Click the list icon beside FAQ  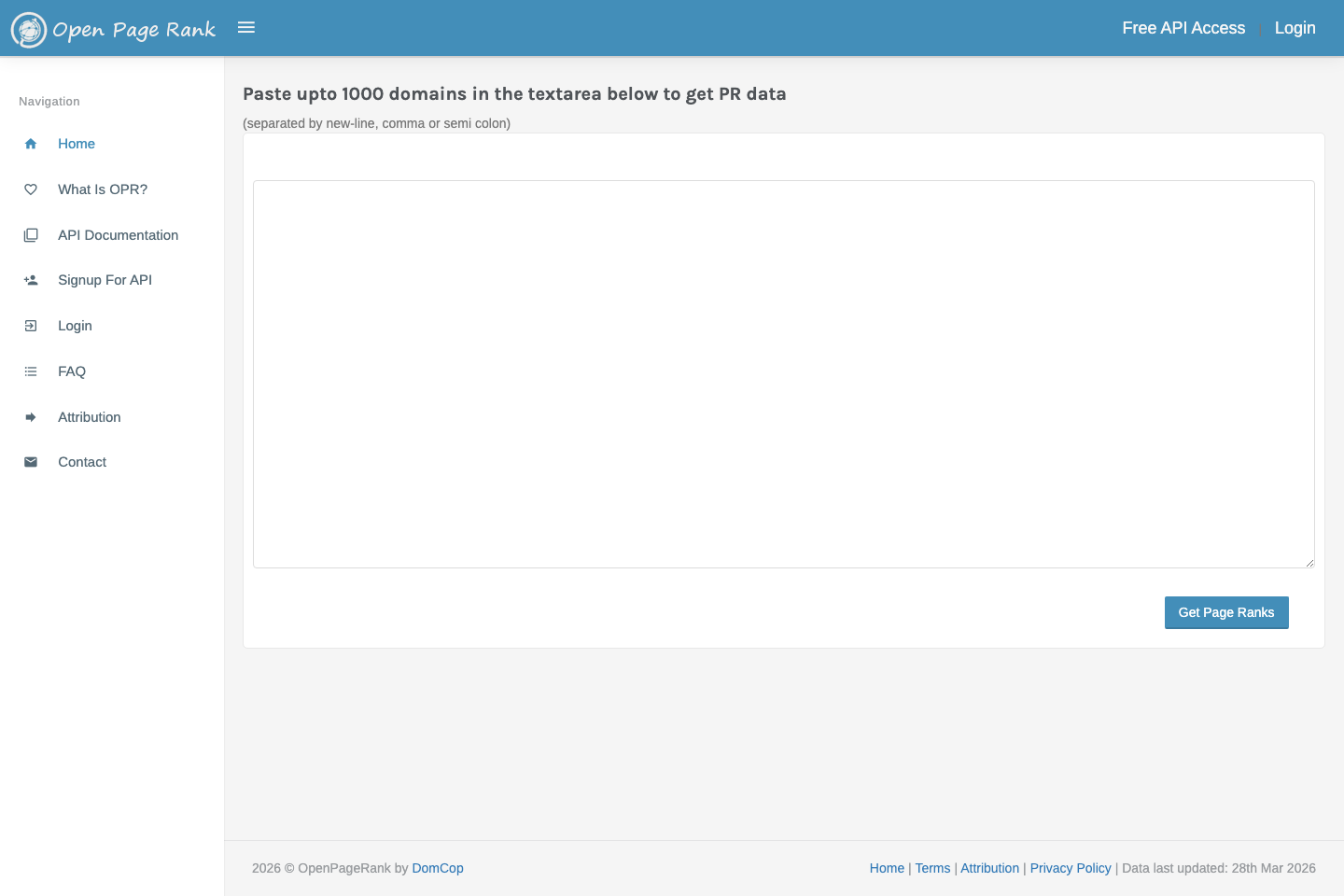click(31, 371)
